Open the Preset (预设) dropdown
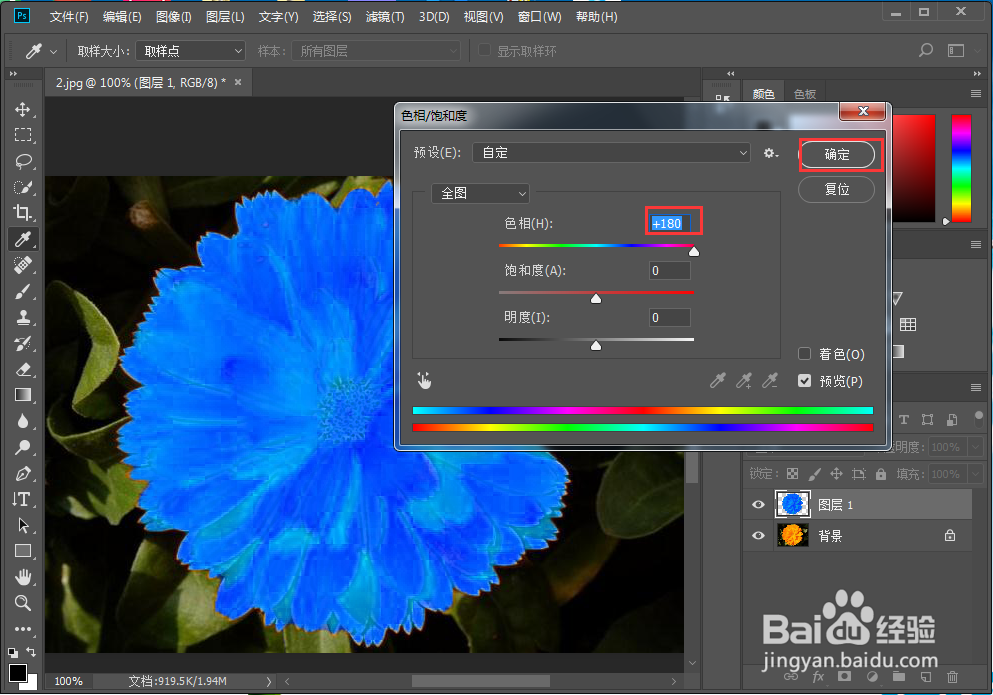This screenshot has height=695, width=993. pos(611,153)
